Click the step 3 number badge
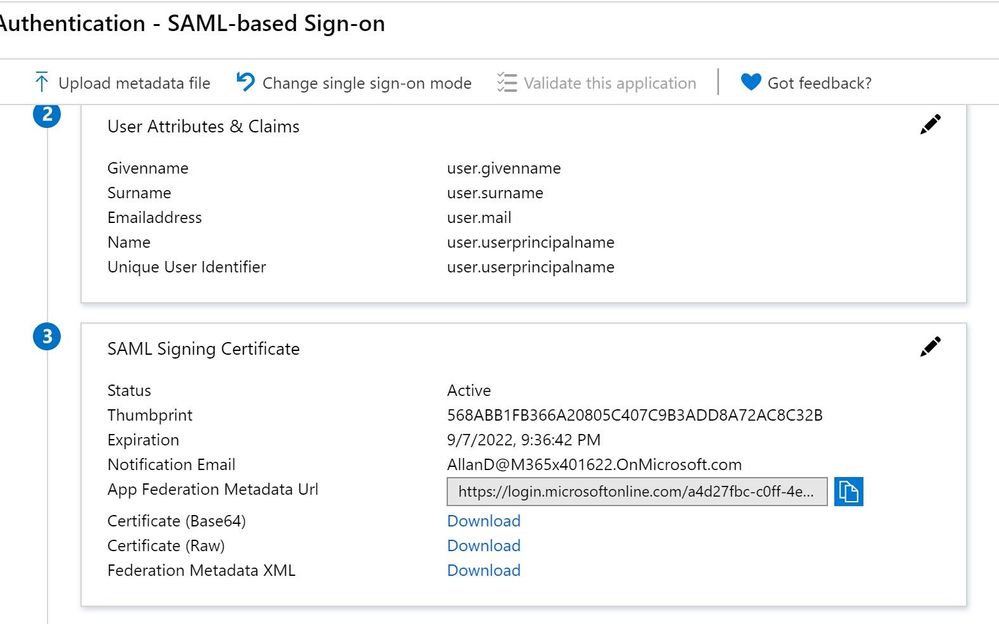The height and width of the screenshot is (624, 999). tap(46, 338)
